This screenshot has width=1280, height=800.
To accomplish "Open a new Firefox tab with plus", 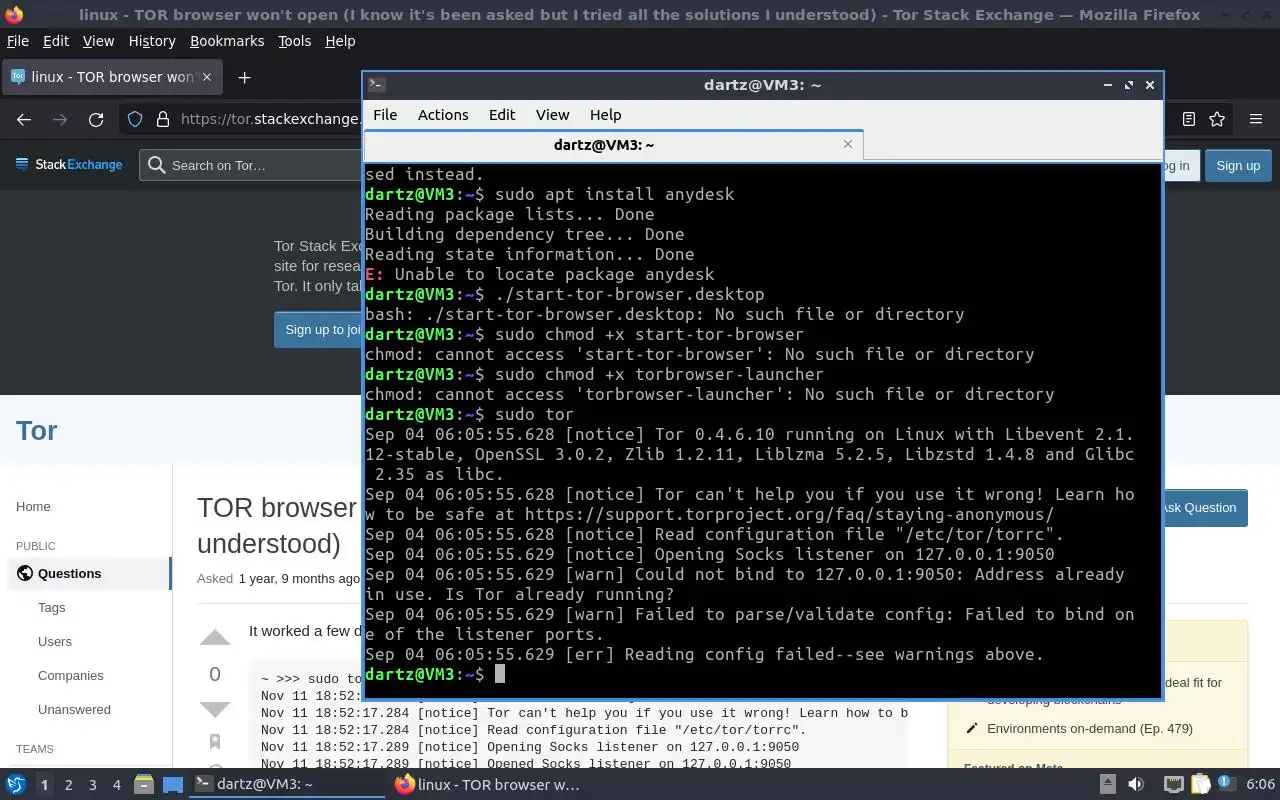I will 244,77.
